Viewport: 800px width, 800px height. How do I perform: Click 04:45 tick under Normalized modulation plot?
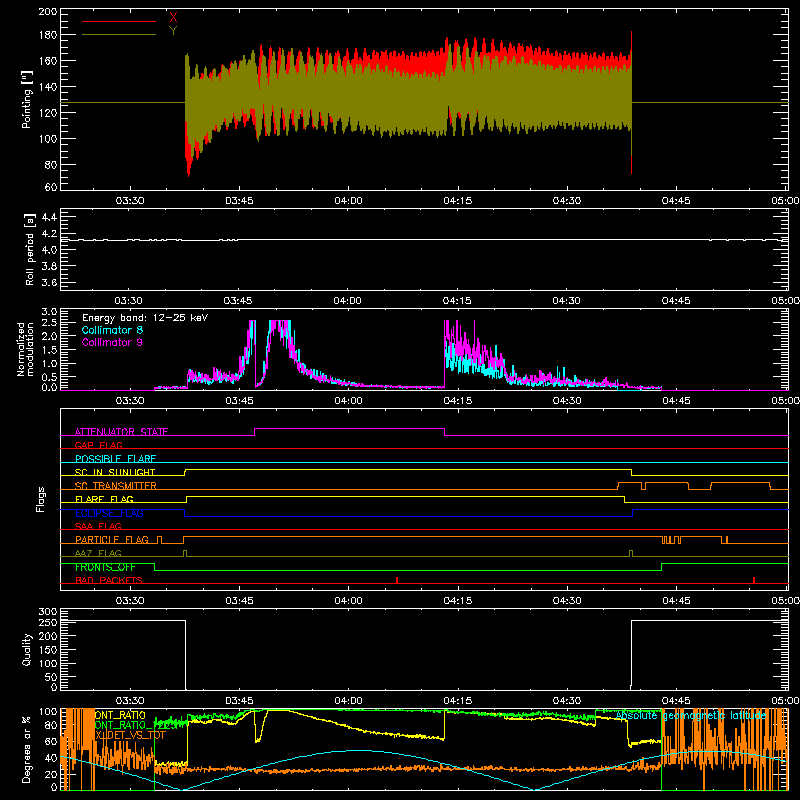point(676,401)
